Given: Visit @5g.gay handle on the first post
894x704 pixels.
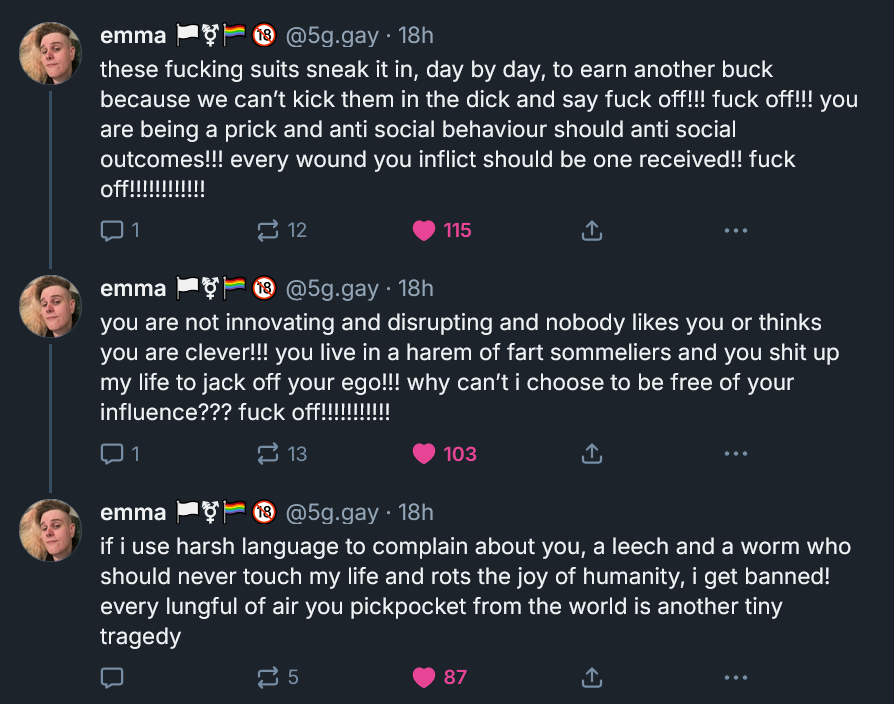Looking at the screenshot, I should click(x=333, y=37).
